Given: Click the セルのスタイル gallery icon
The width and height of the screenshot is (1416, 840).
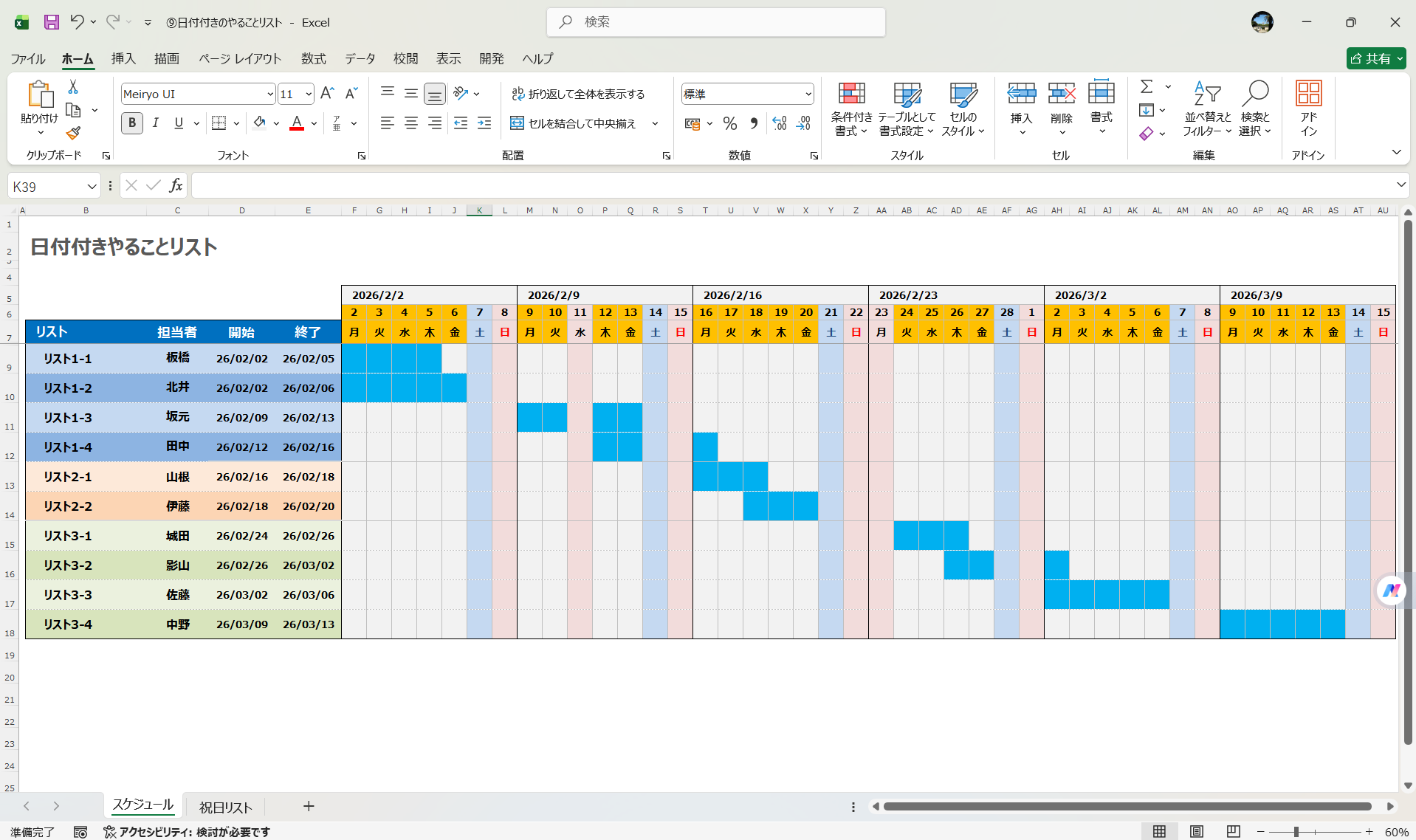Looking at the screenshot, I should point(962,108).
